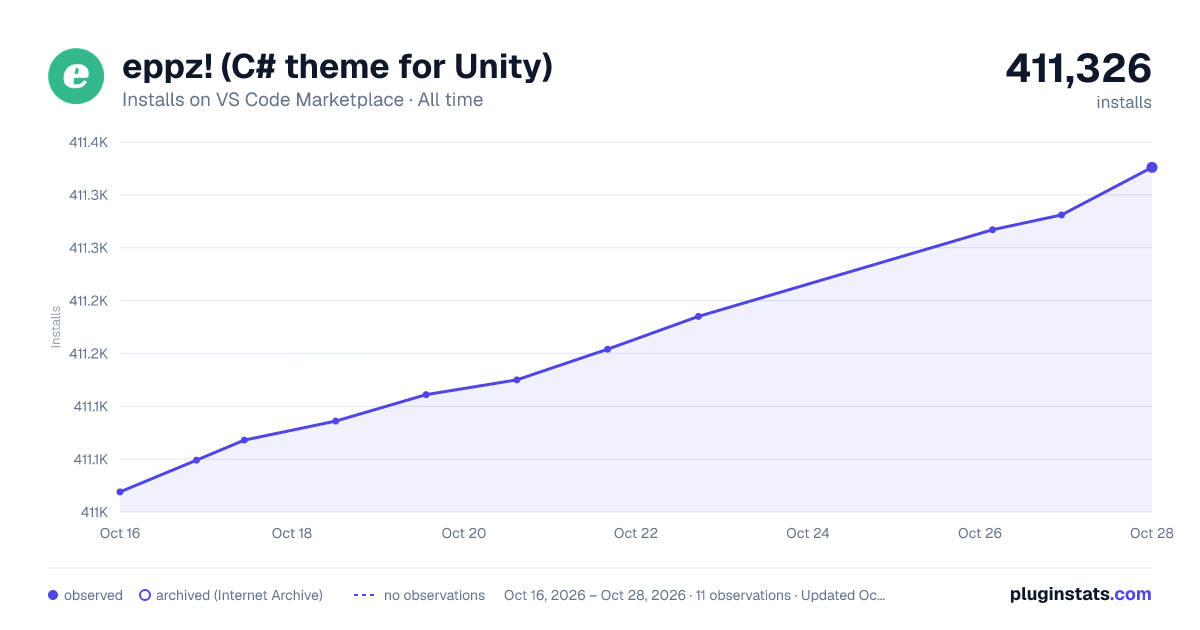Click the 'installs' label under the total
This screenshot has width=1200, height=630.
(1124, 102)
